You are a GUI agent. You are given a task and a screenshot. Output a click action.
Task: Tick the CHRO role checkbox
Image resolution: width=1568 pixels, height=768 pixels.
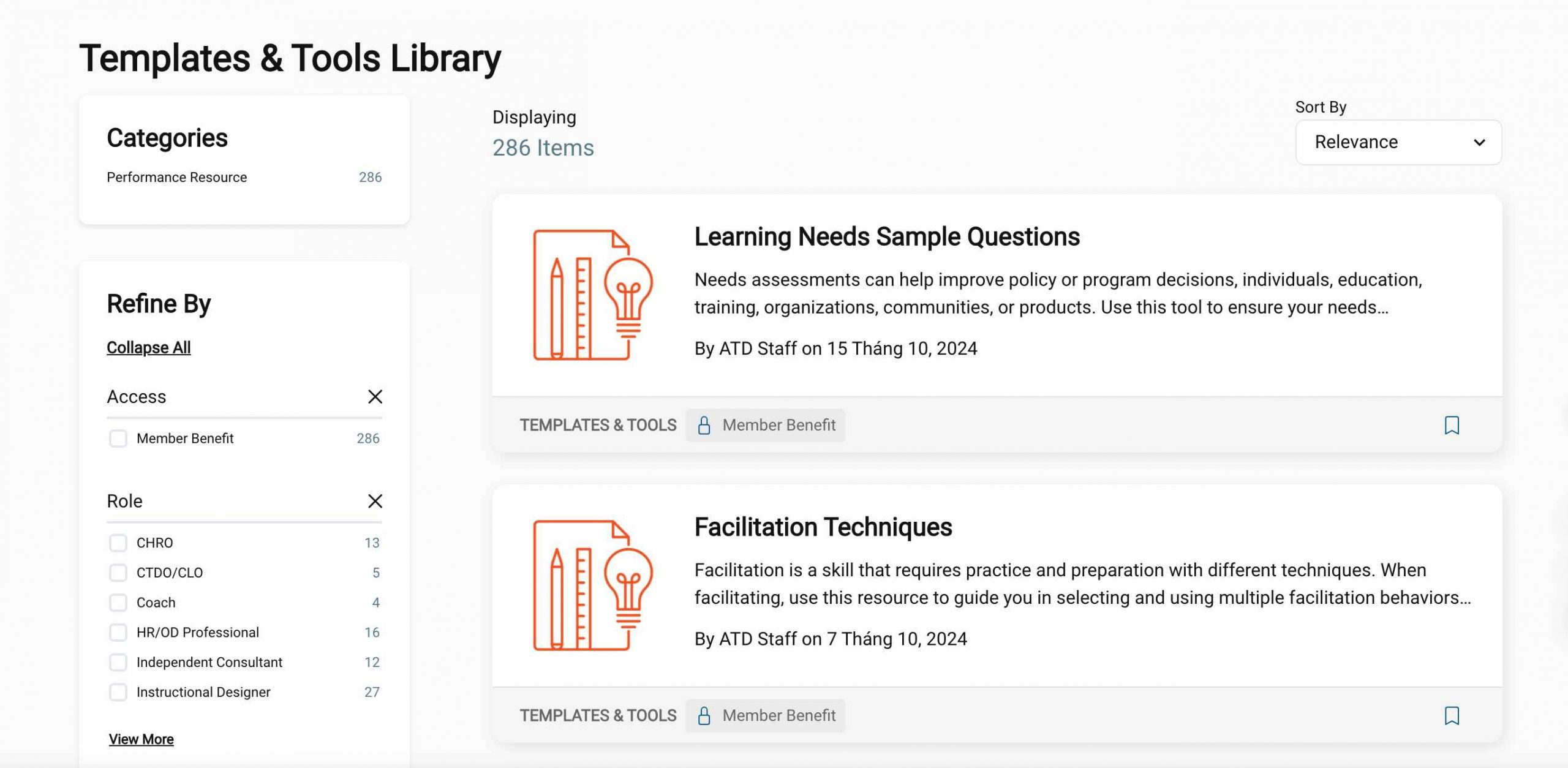(x=118, y=543)
